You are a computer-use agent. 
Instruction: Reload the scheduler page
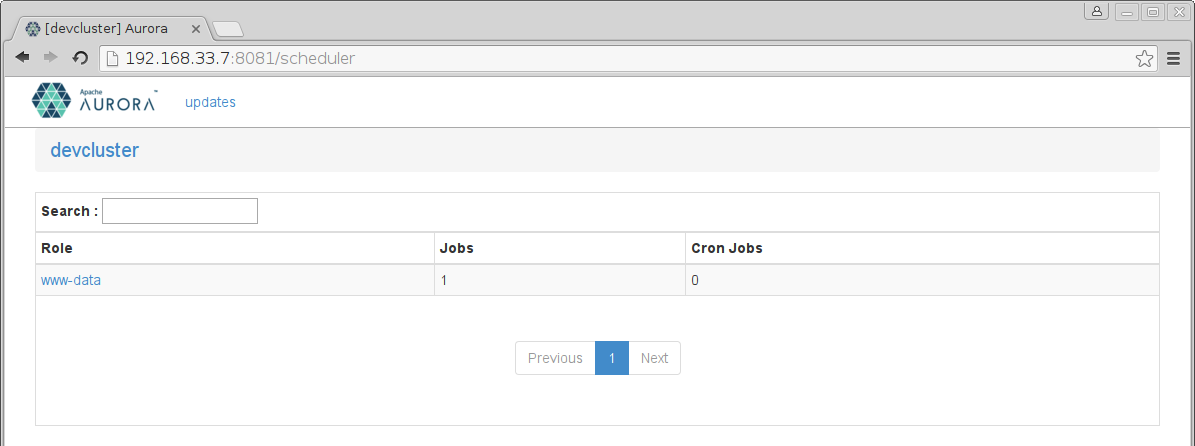[80, 59]
